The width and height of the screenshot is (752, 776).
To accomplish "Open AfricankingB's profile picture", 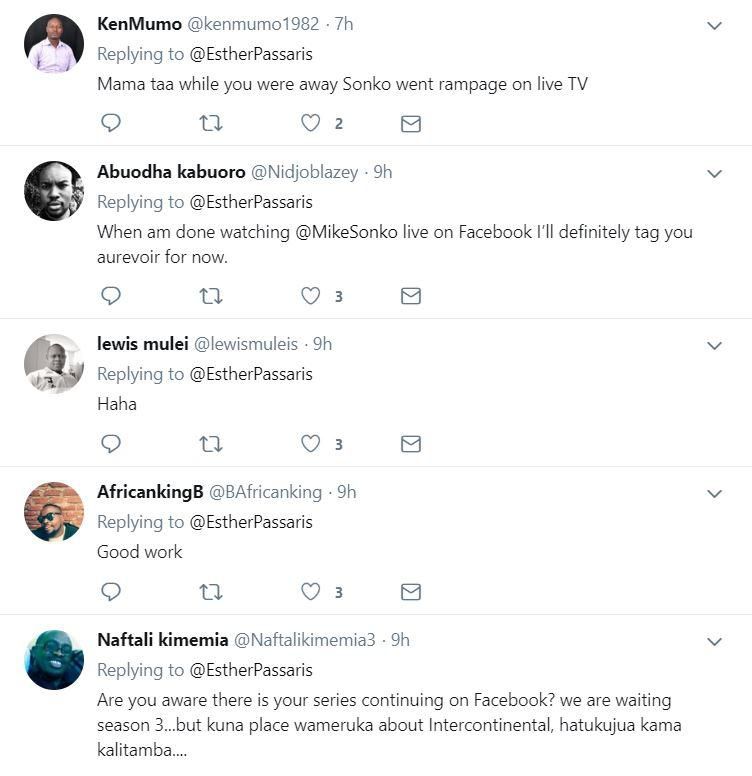I will click(54, 512).
